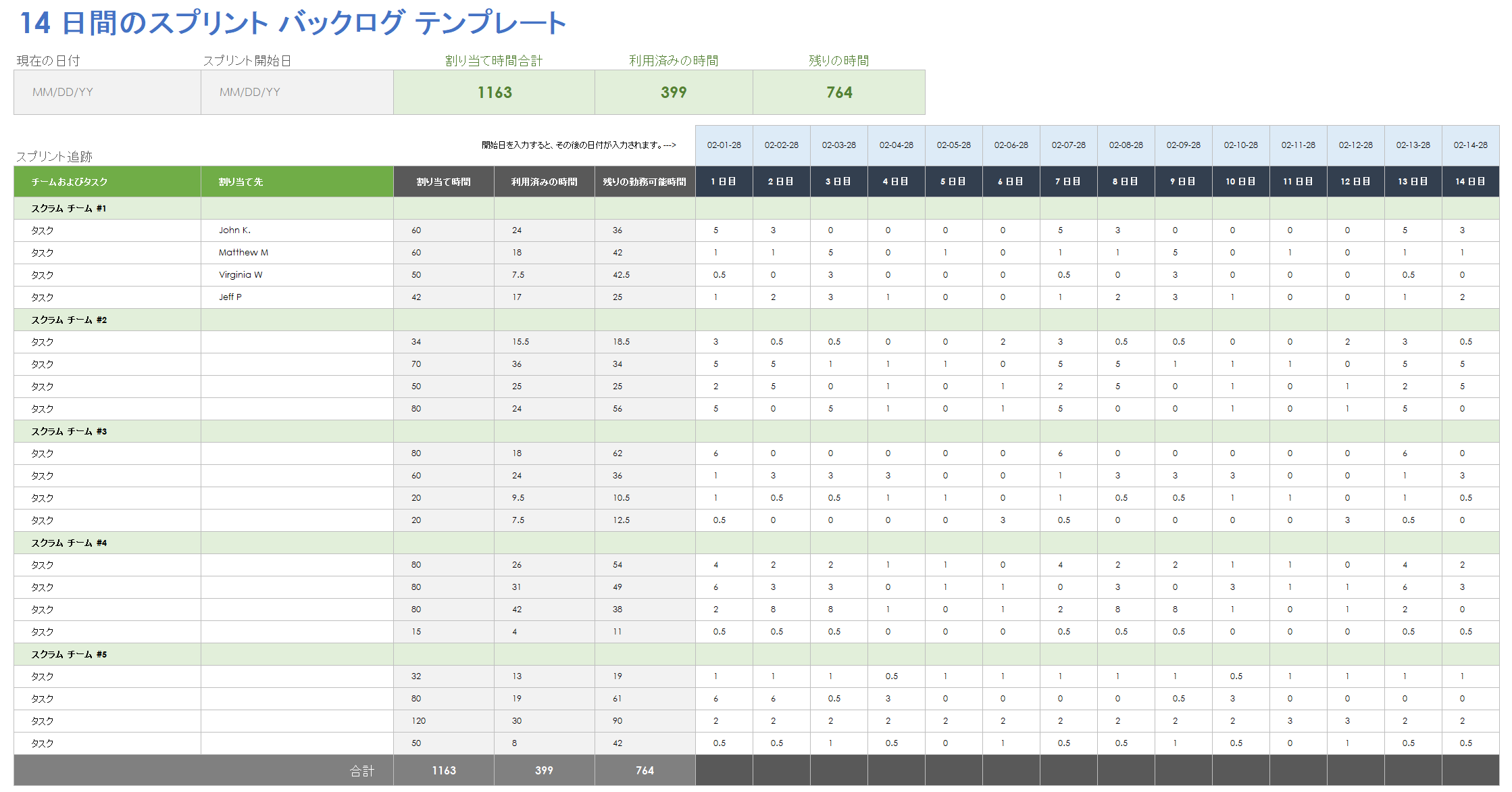1512x792 pixels.
Task: Click the タスク cell in John K. row
Action: (x=107, y=230)
